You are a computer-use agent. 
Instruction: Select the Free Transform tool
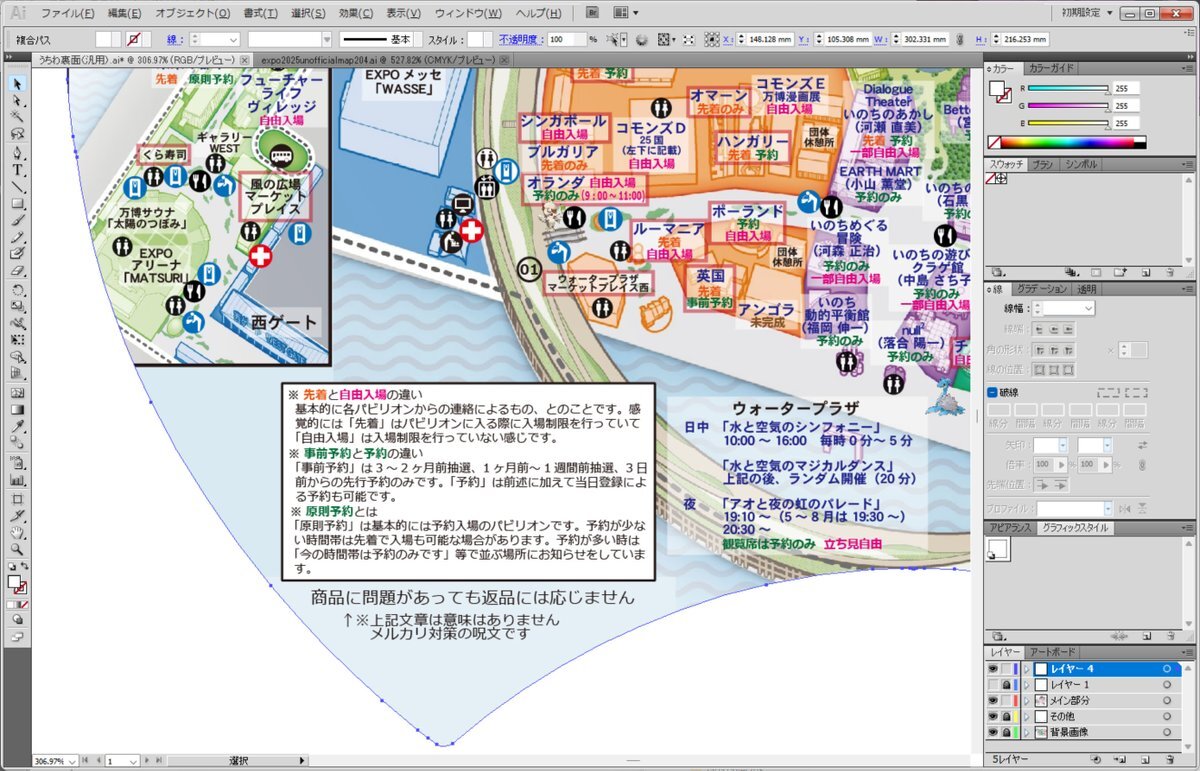coord(17,340)
